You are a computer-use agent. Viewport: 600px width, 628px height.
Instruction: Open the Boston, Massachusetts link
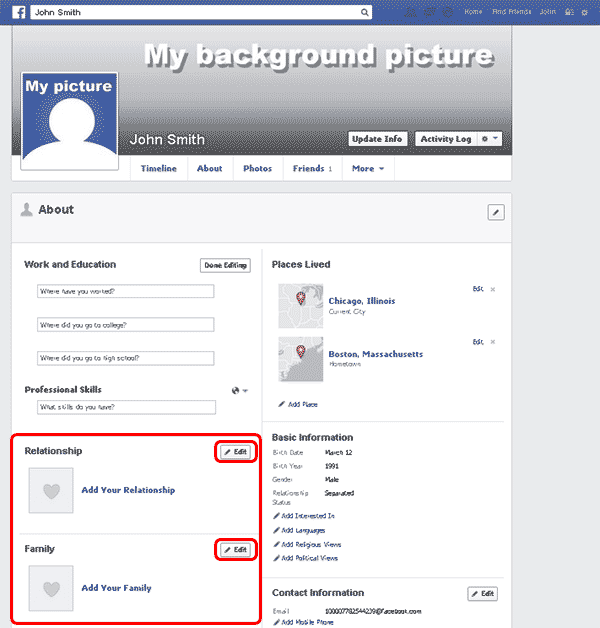pos(376,354)
